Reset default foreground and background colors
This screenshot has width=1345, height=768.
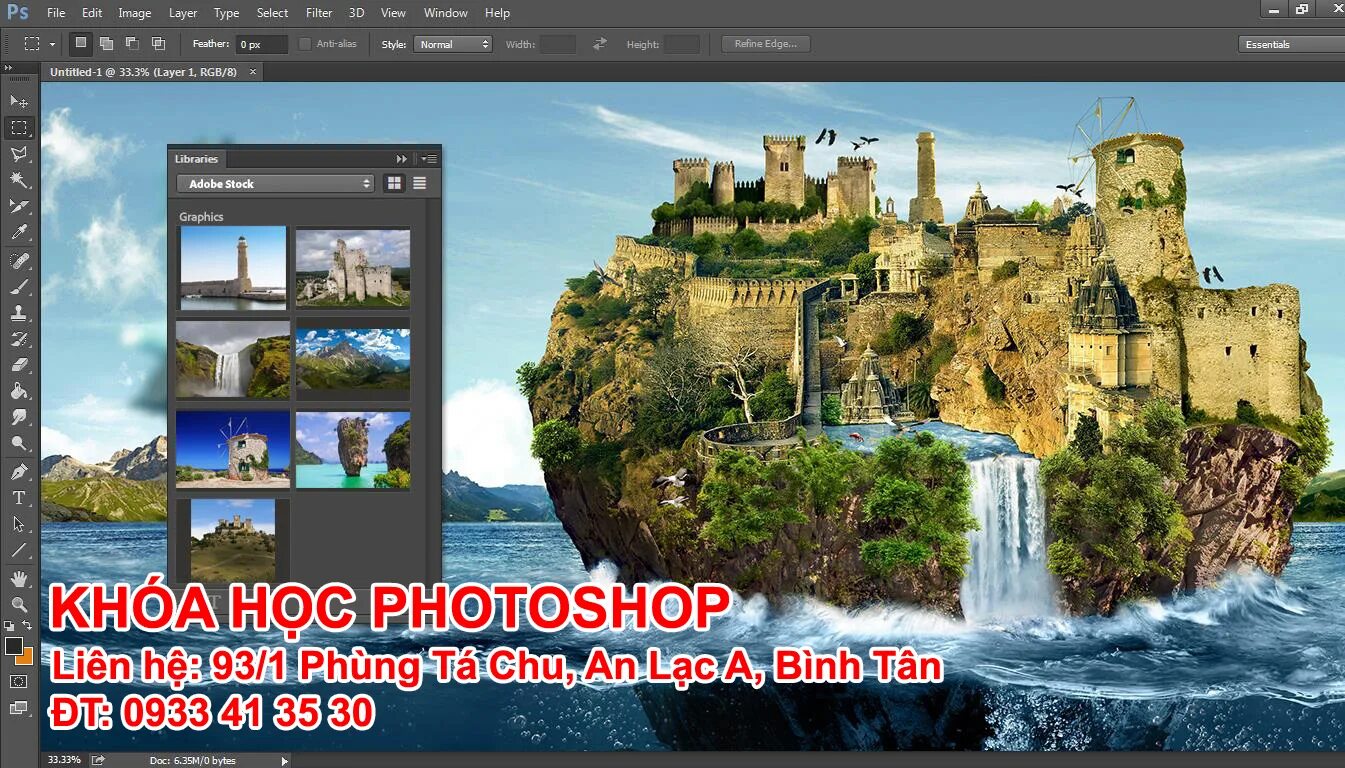pos(9,626)
